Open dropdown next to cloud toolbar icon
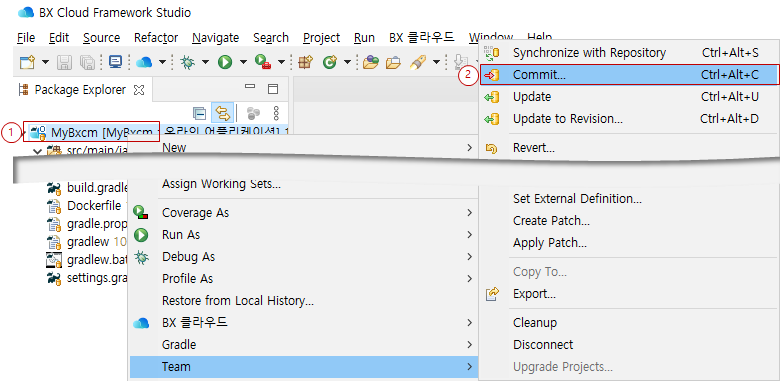The image size is (780, 381). [x=162, y=63]
